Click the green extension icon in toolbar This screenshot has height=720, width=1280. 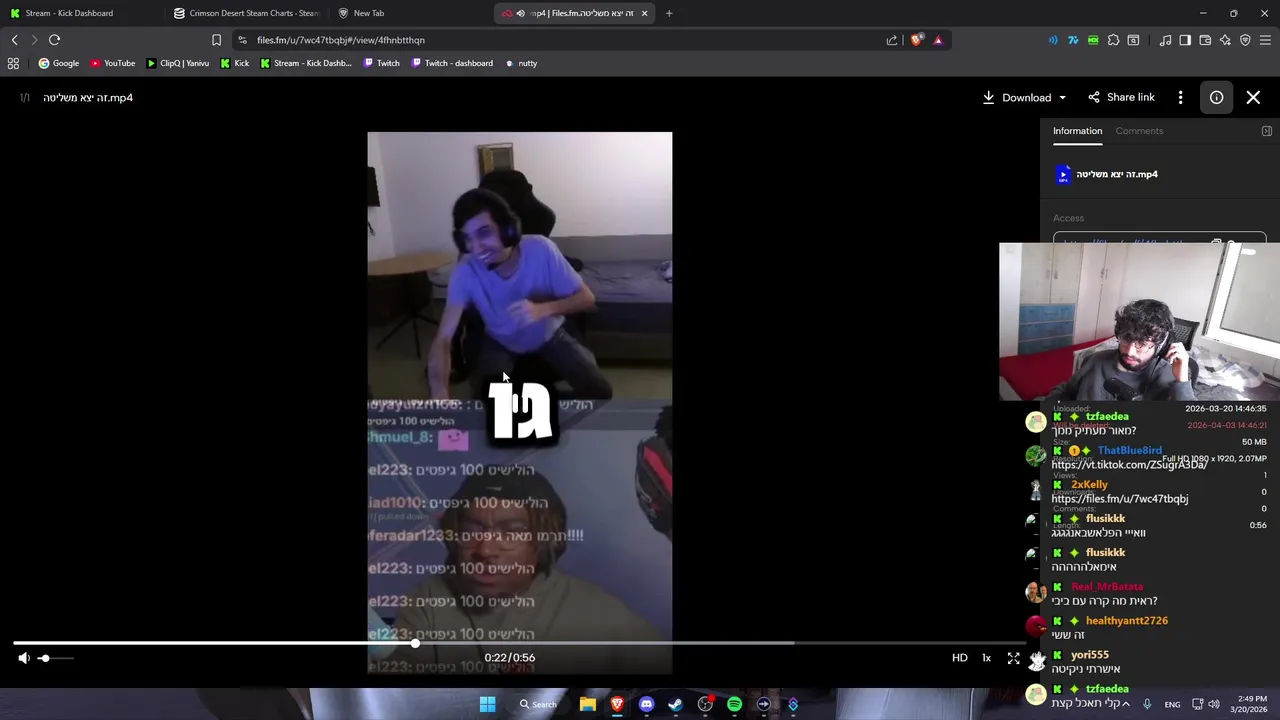[1093, 40]
